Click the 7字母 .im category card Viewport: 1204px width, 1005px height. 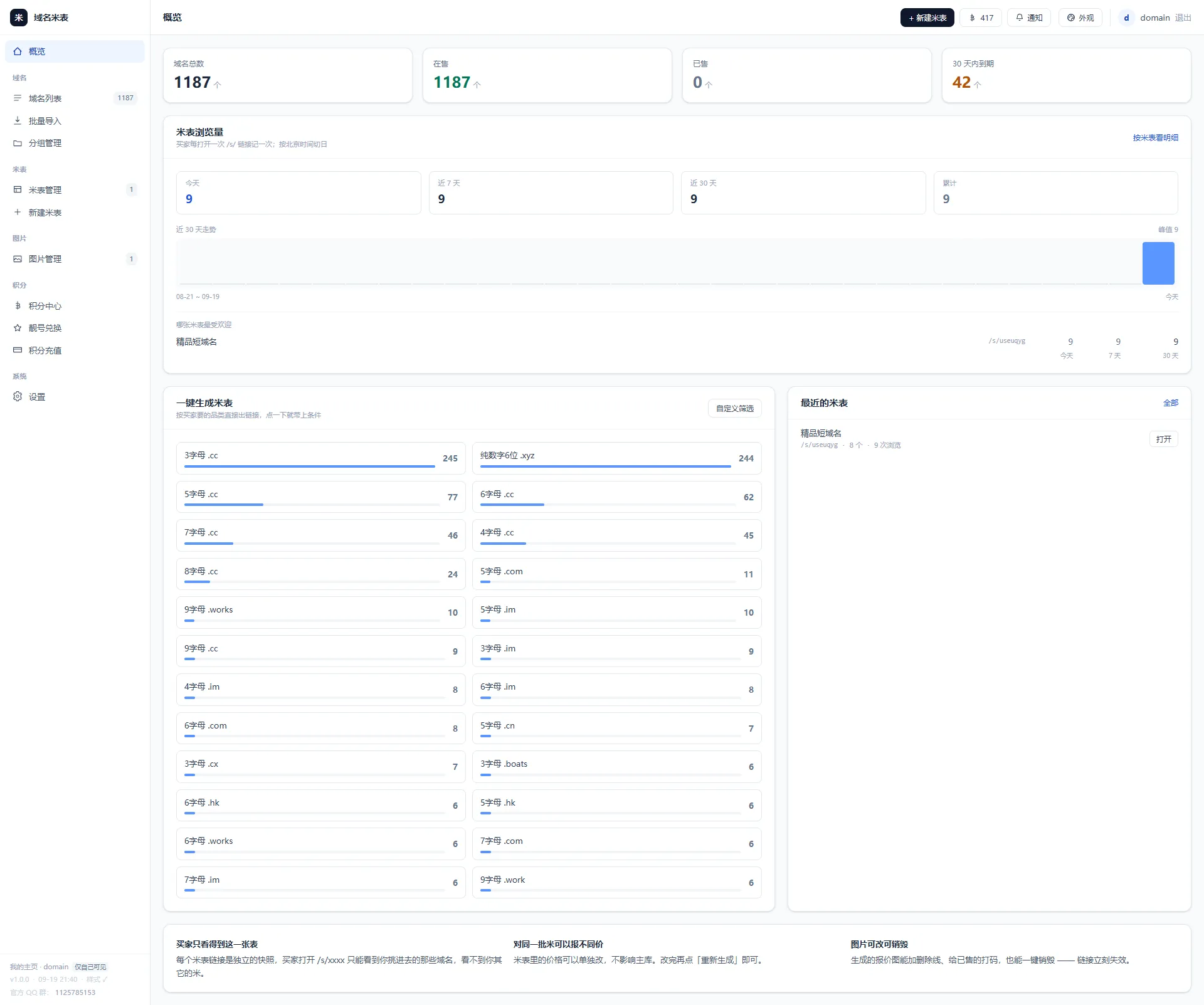point(321,883)
